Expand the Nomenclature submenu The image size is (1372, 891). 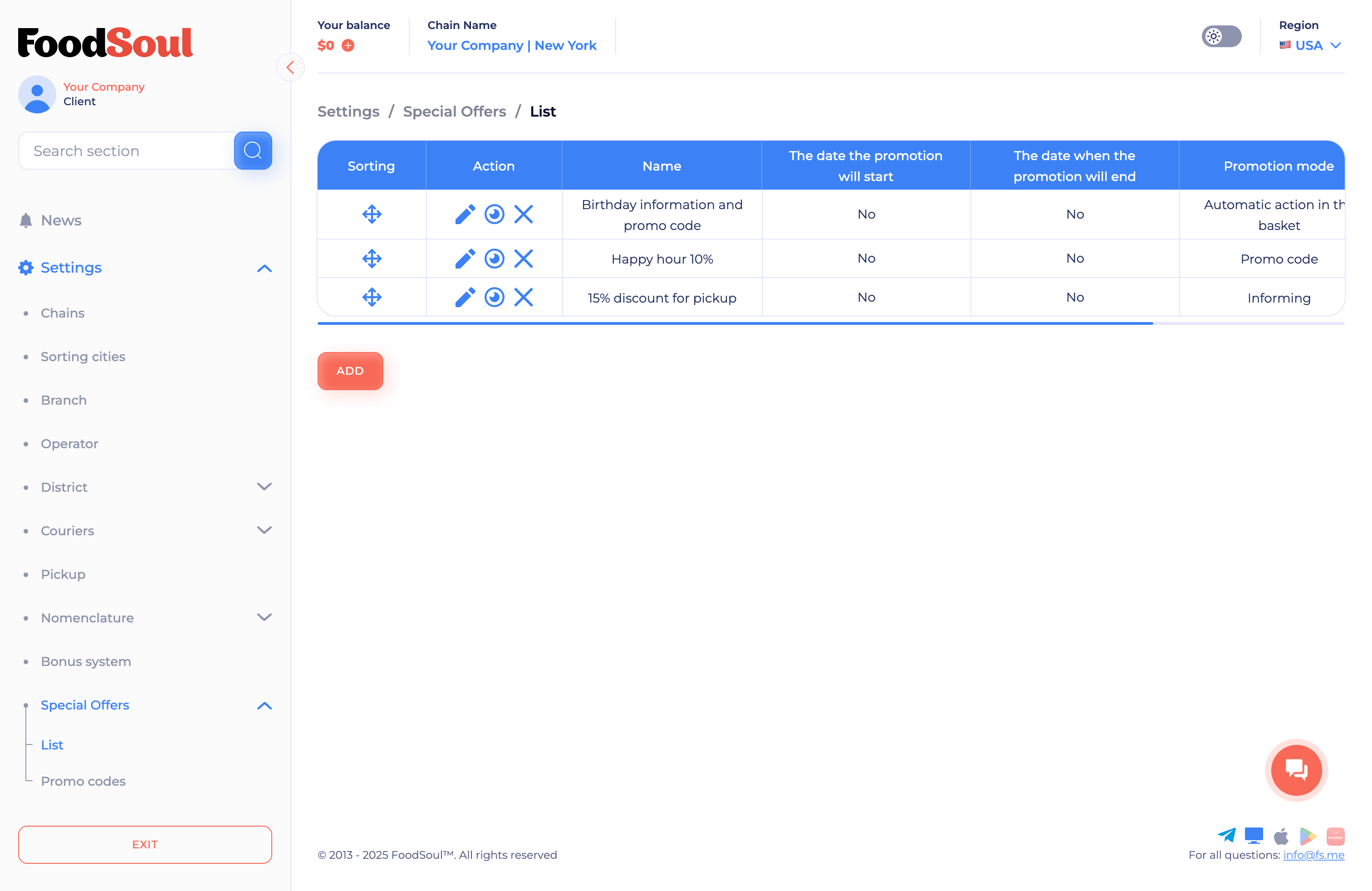(x=264, y=617)
